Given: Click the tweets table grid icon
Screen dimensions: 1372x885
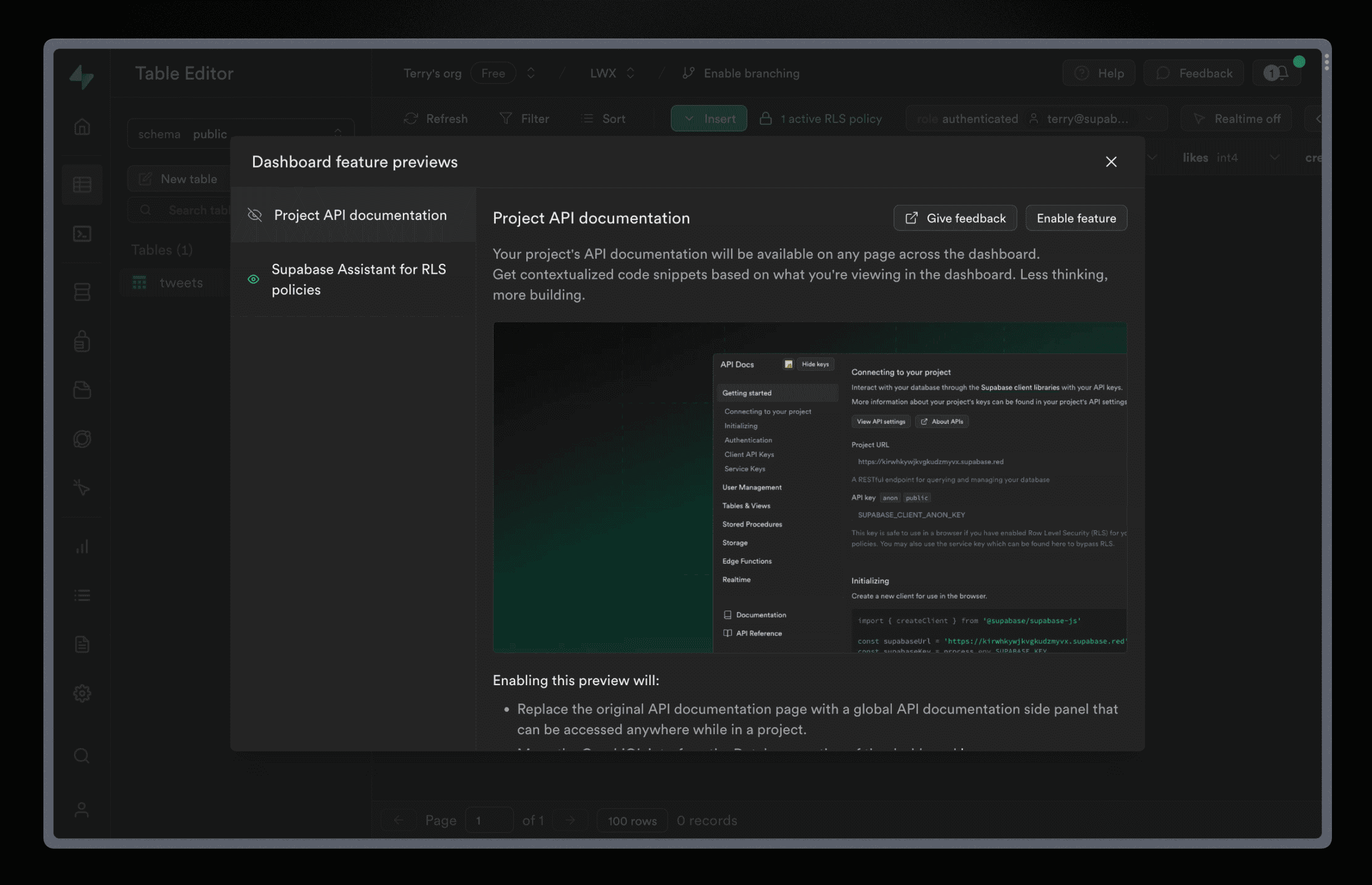Looking at the screenshot, I should [140, 283].
